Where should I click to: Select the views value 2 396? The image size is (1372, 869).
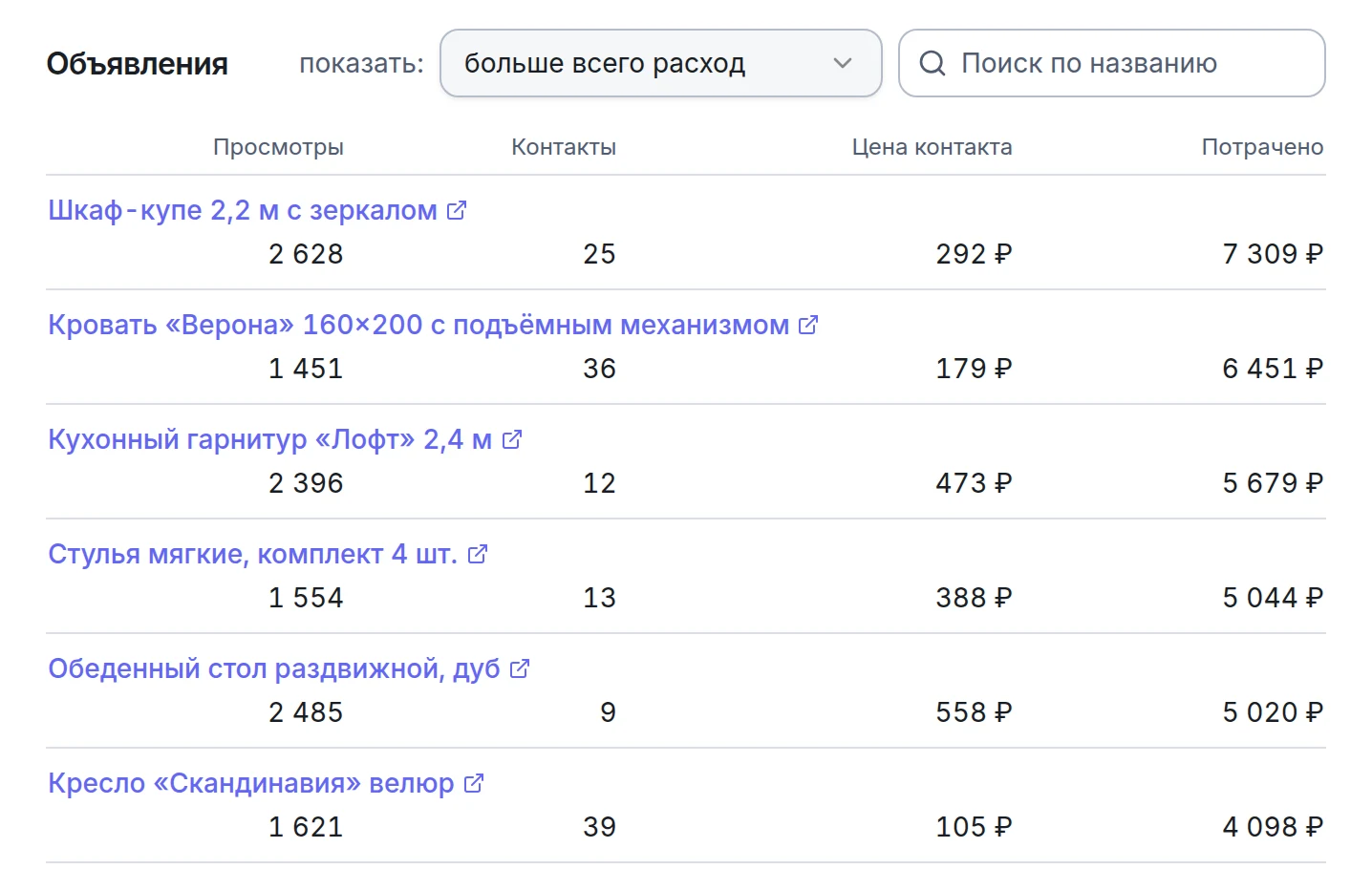[306, 483]
